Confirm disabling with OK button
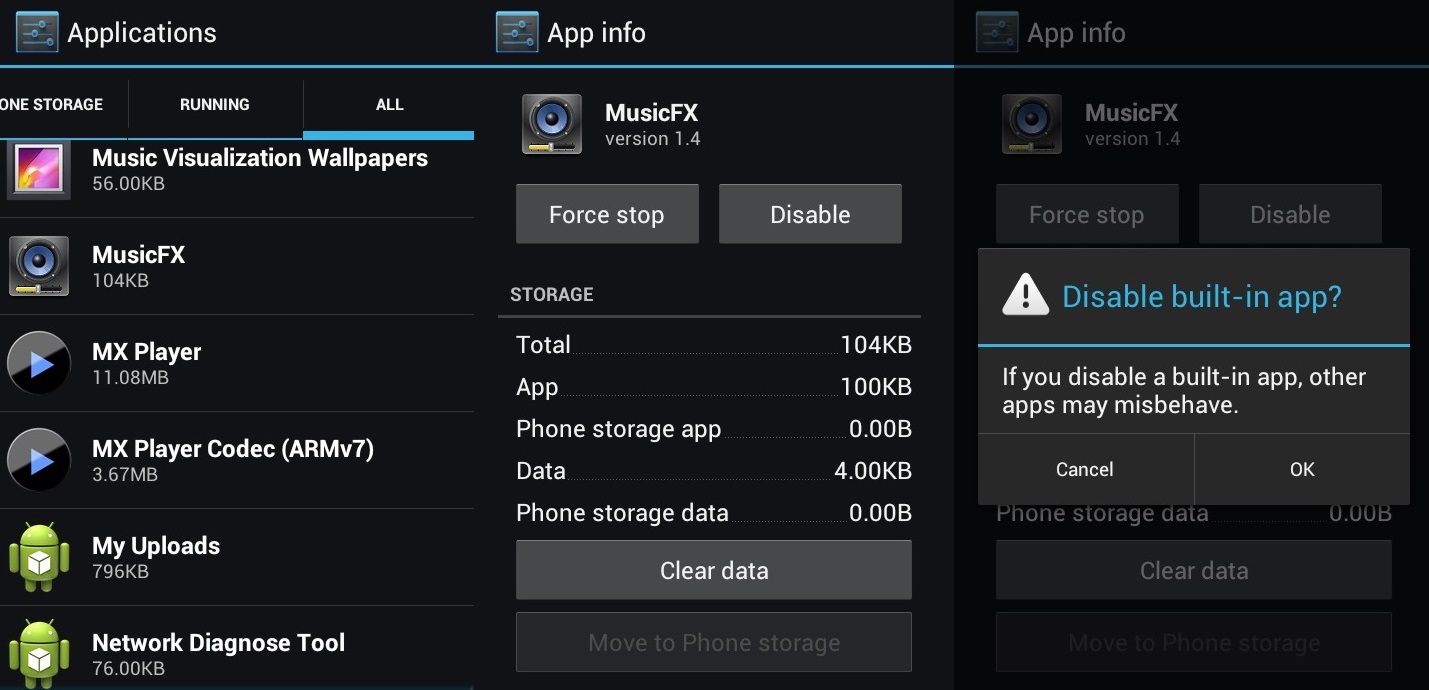The height and width of the screenshot is (690, 1429). [x=1302, y=469]
